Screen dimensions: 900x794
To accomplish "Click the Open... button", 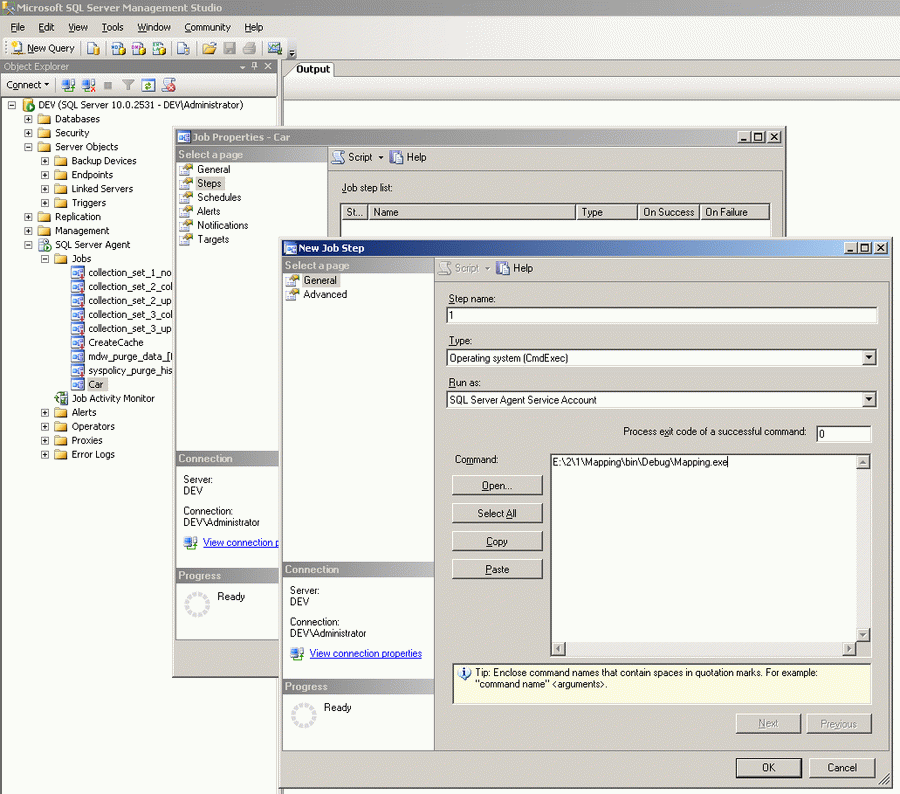I will (497, 486).
